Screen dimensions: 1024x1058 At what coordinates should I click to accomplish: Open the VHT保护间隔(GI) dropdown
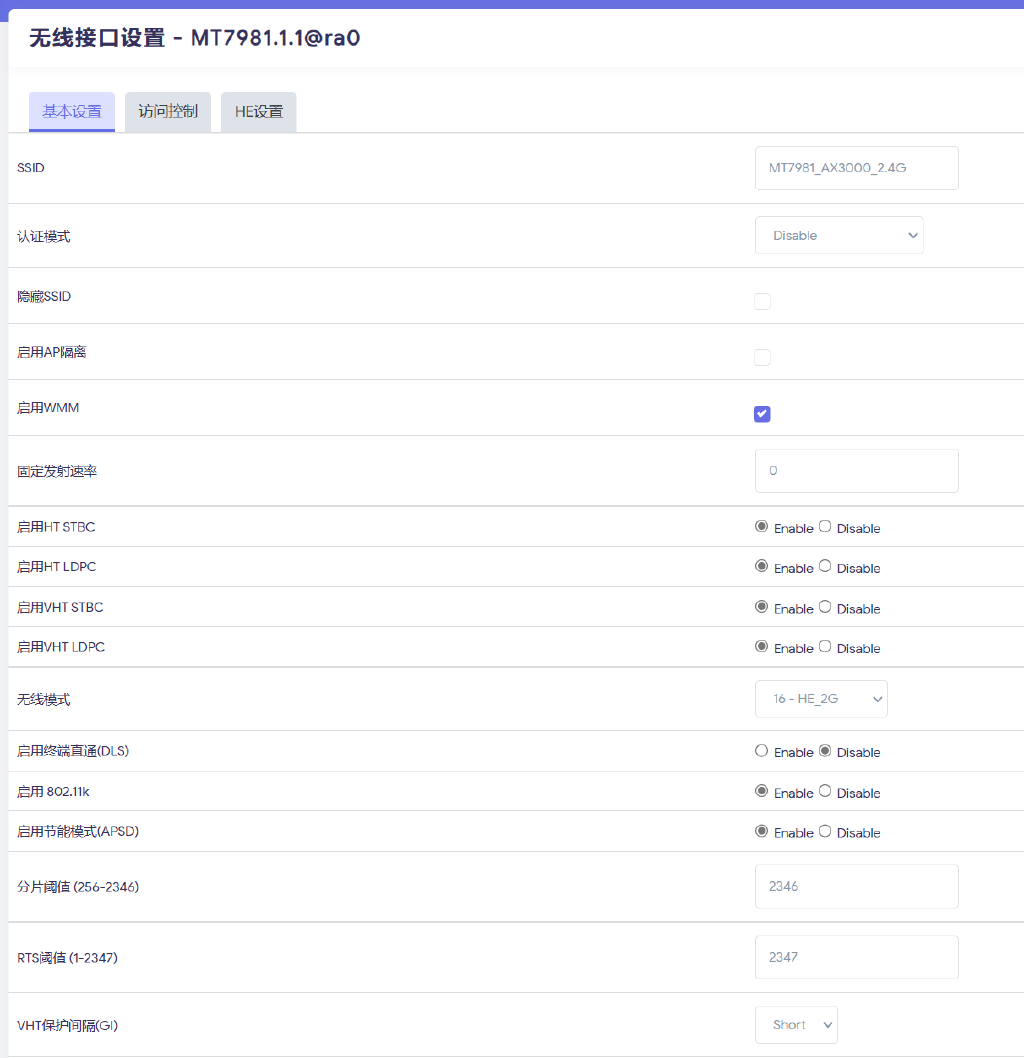point(796,1024)
